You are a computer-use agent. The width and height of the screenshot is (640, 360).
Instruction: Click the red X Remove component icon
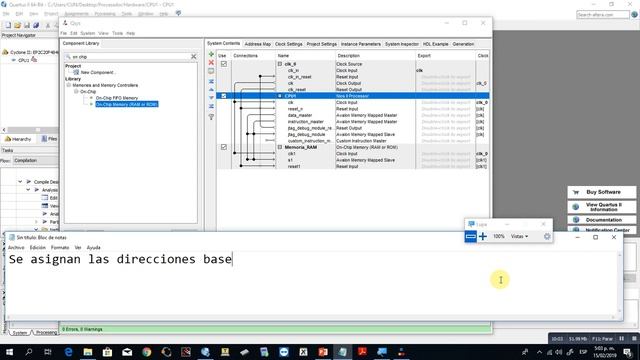(x=211, y=62)
